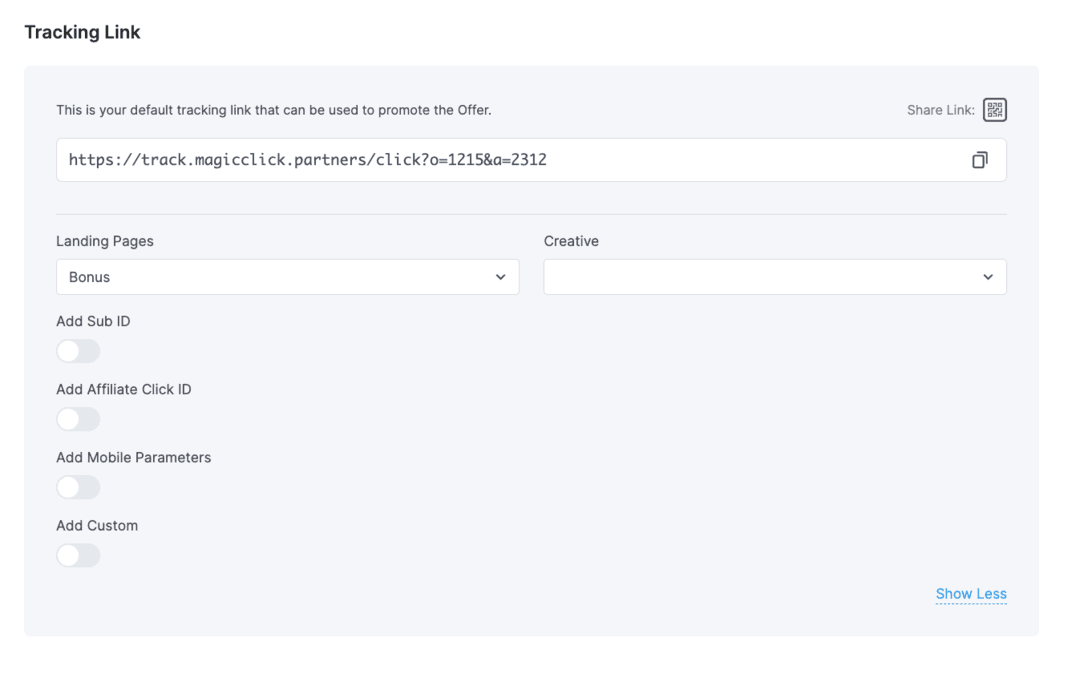Click the QR code share link icon
The image size is (1080, 682).
click(x=994, y=110)
